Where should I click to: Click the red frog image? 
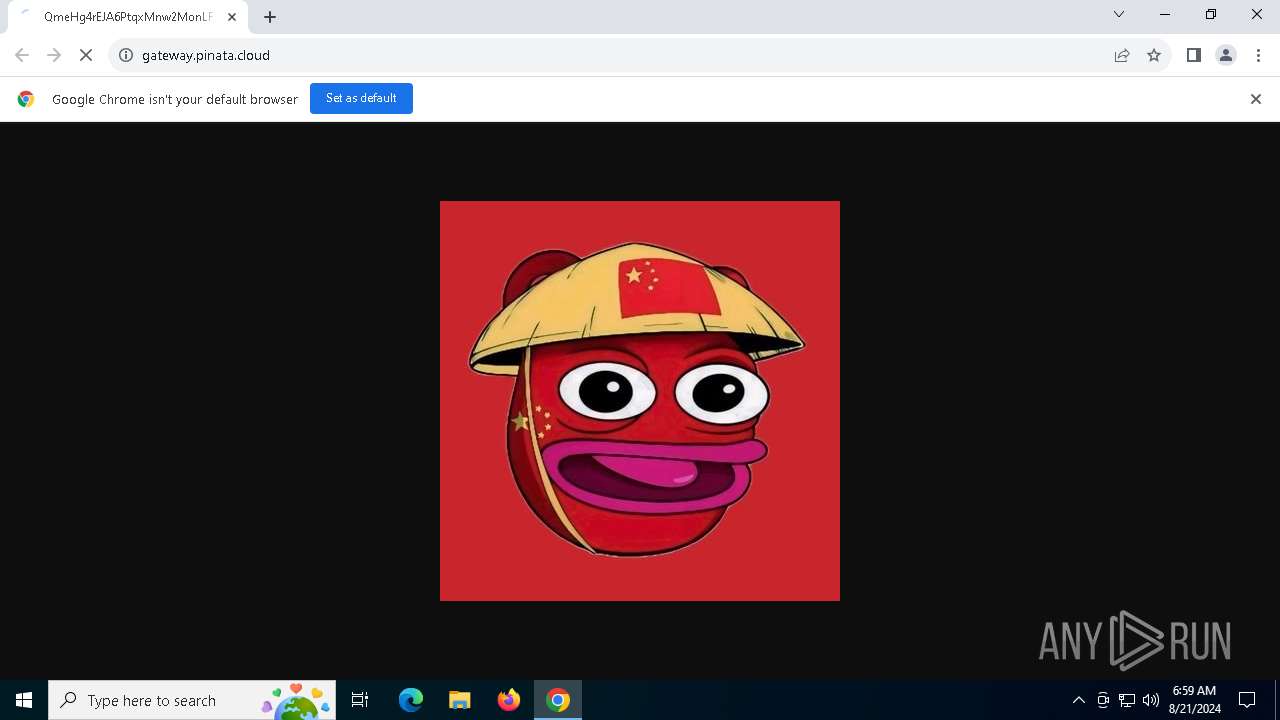click(640, 401)
